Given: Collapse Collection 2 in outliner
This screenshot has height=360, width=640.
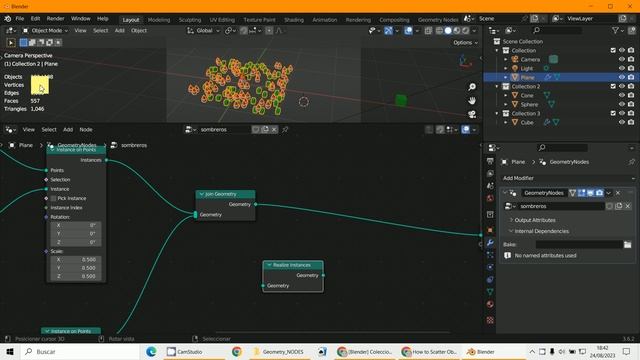Looking at the screenshot, I should point(497,86).
